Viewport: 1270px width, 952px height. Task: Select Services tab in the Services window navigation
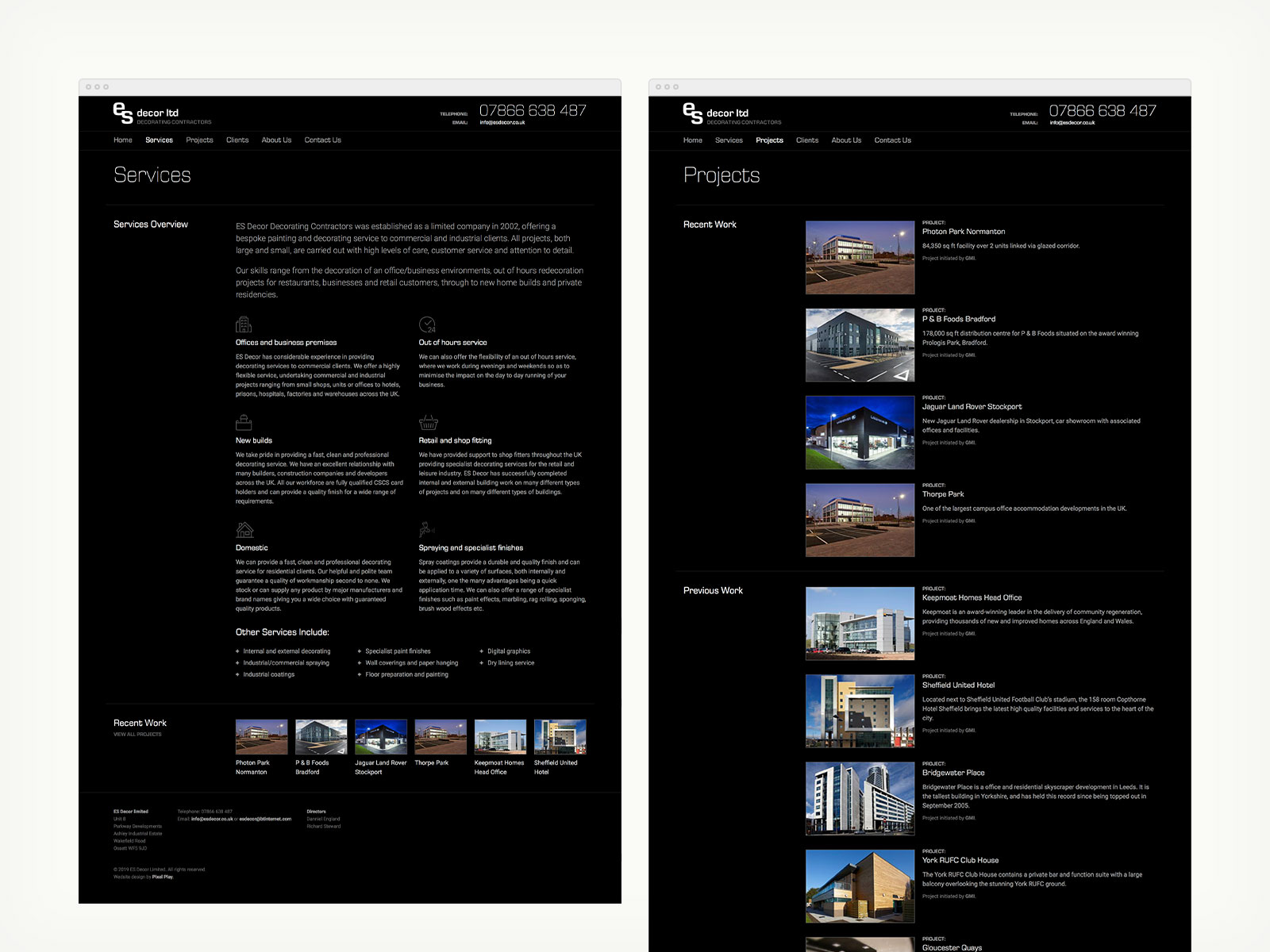159,140
